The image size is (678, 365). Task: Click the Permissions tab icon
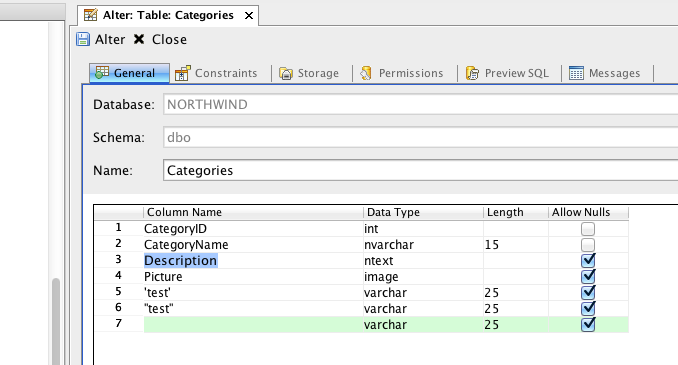coord(366,73)
